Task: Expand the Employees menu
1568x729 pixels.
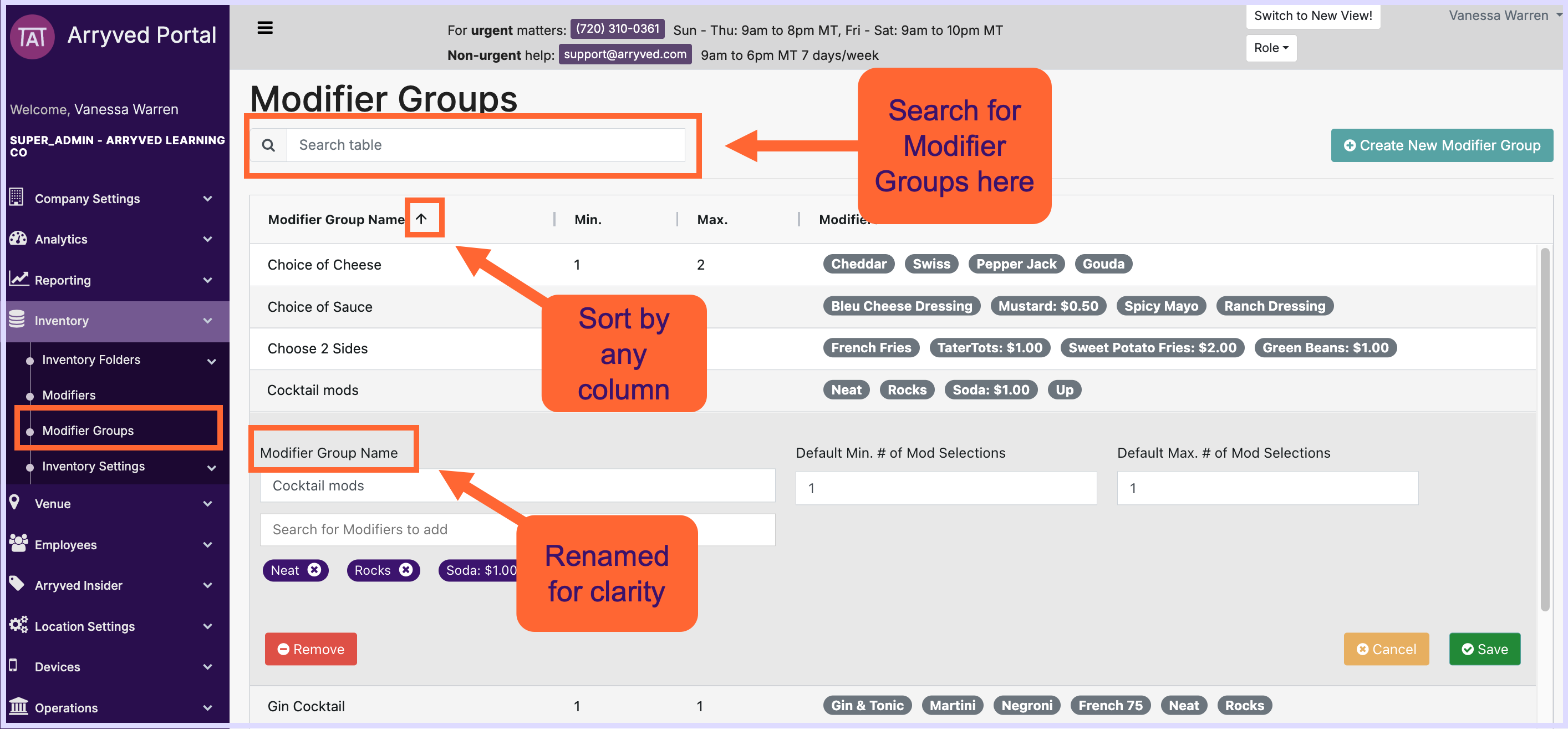Action: point(207,544)
